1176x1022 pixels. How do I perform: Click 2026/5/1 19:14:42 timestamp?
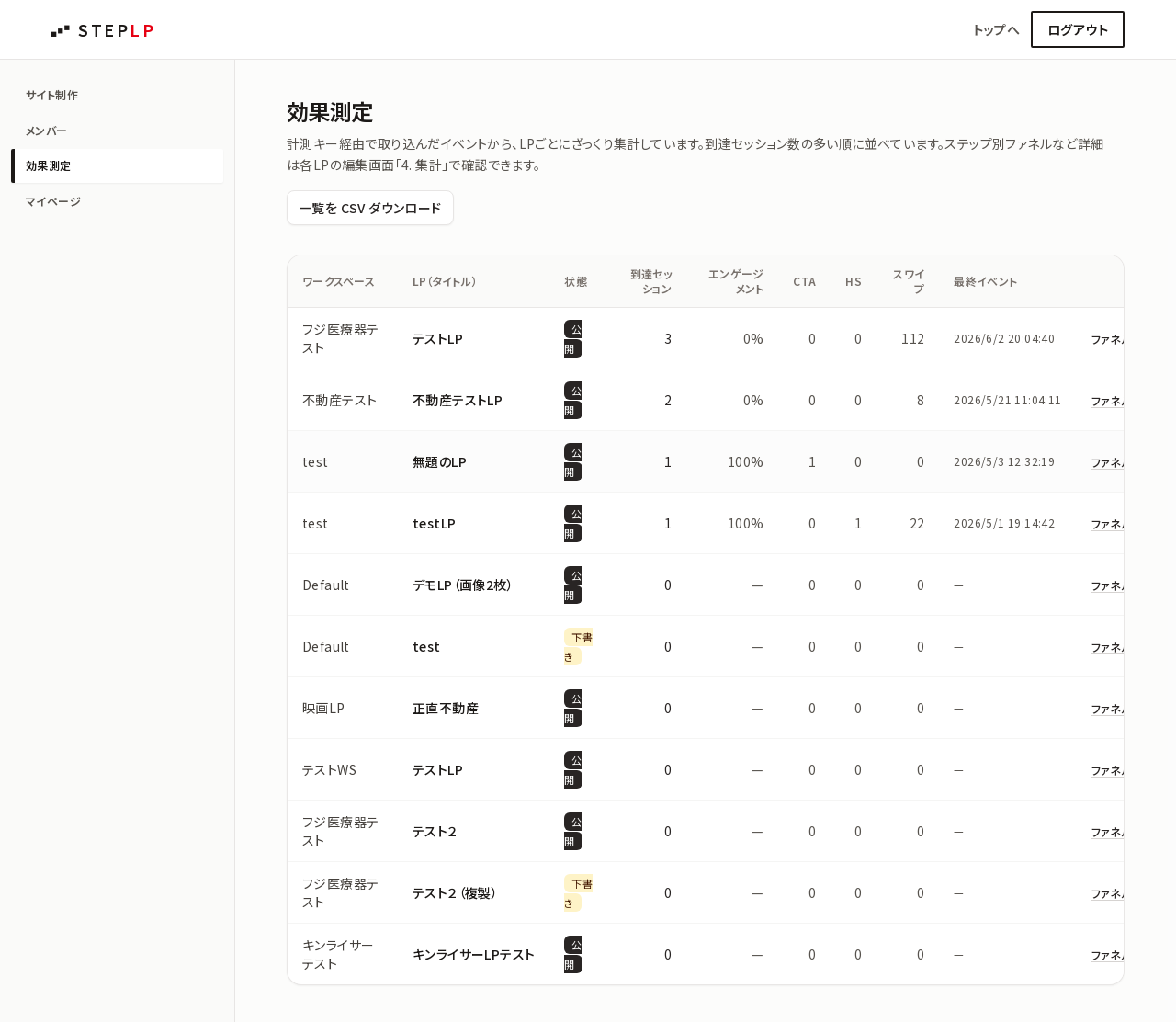click(1004, 523)
